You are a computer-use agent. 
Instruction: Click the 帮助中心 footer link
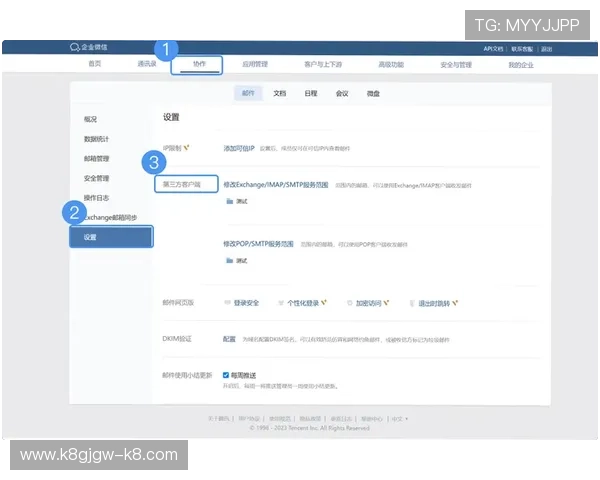pos(372,419)
